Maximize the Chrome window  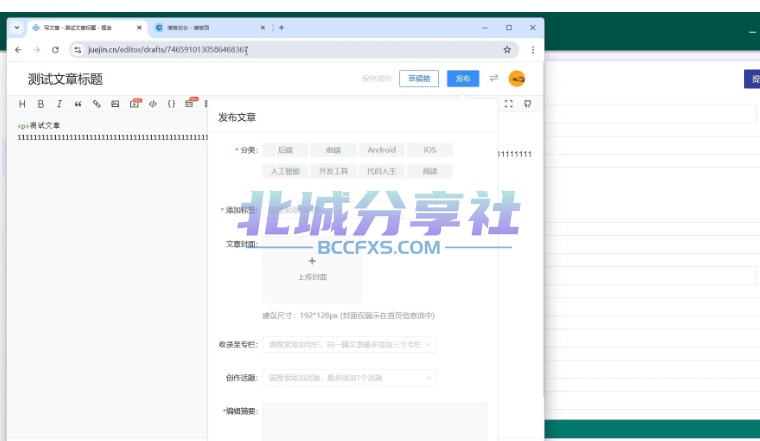[x=508, y=28]
